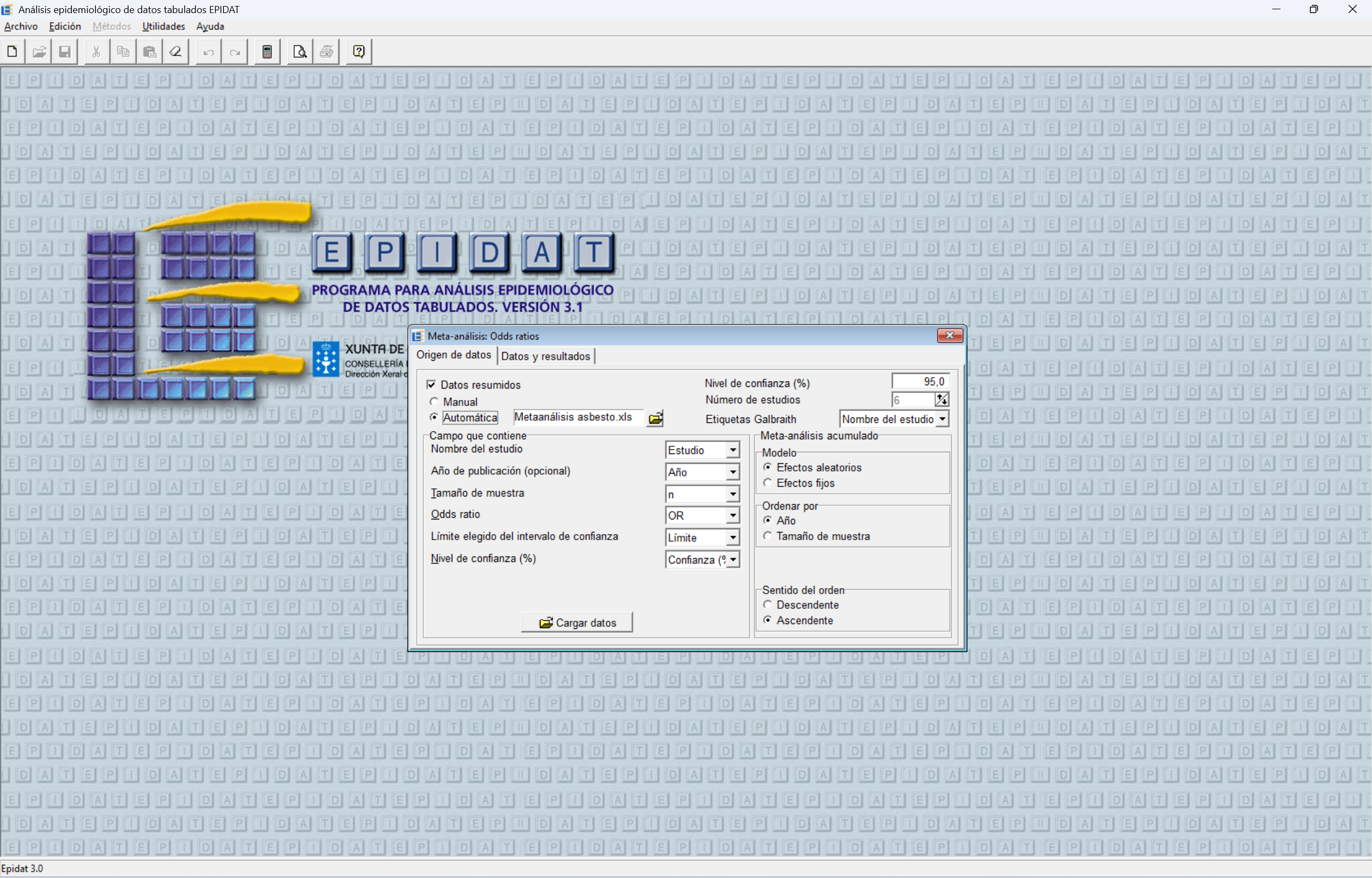Click the save floppy disk icon
The image size is (1372, 878).
(65, 52)
